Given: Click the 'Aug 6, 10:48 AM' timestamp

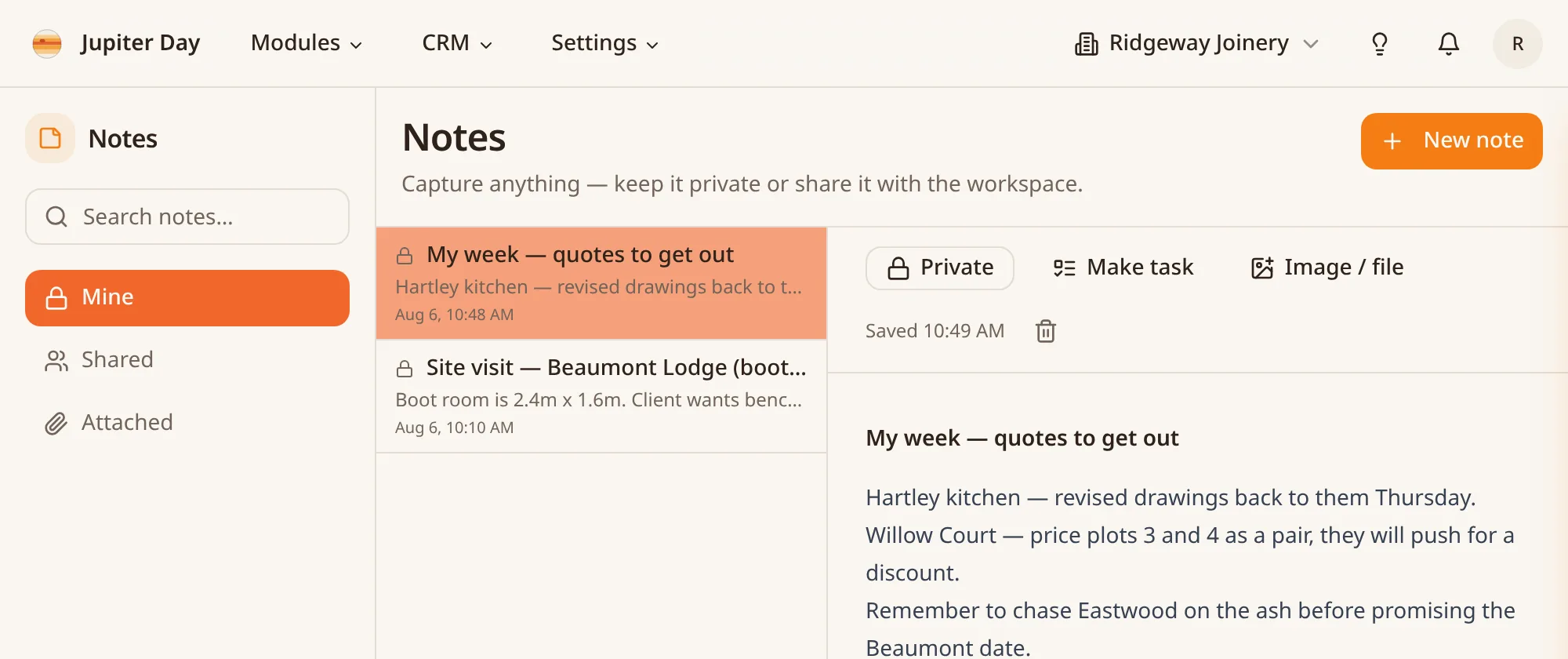Looking at the screenshot, I should pos(455,315).
